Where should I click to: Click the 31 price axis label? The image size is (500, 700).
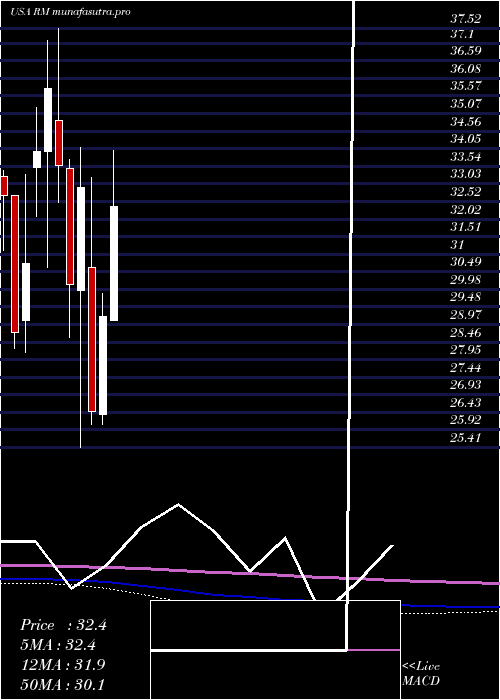click(458, 245)
